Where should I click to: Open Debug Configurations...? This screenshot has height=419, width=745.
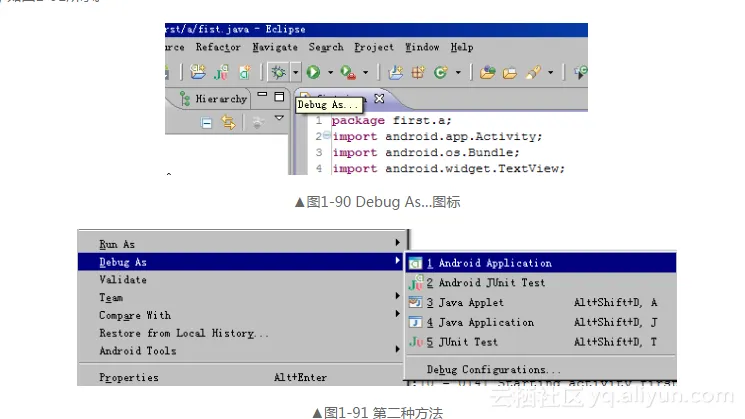pos(541,369)
